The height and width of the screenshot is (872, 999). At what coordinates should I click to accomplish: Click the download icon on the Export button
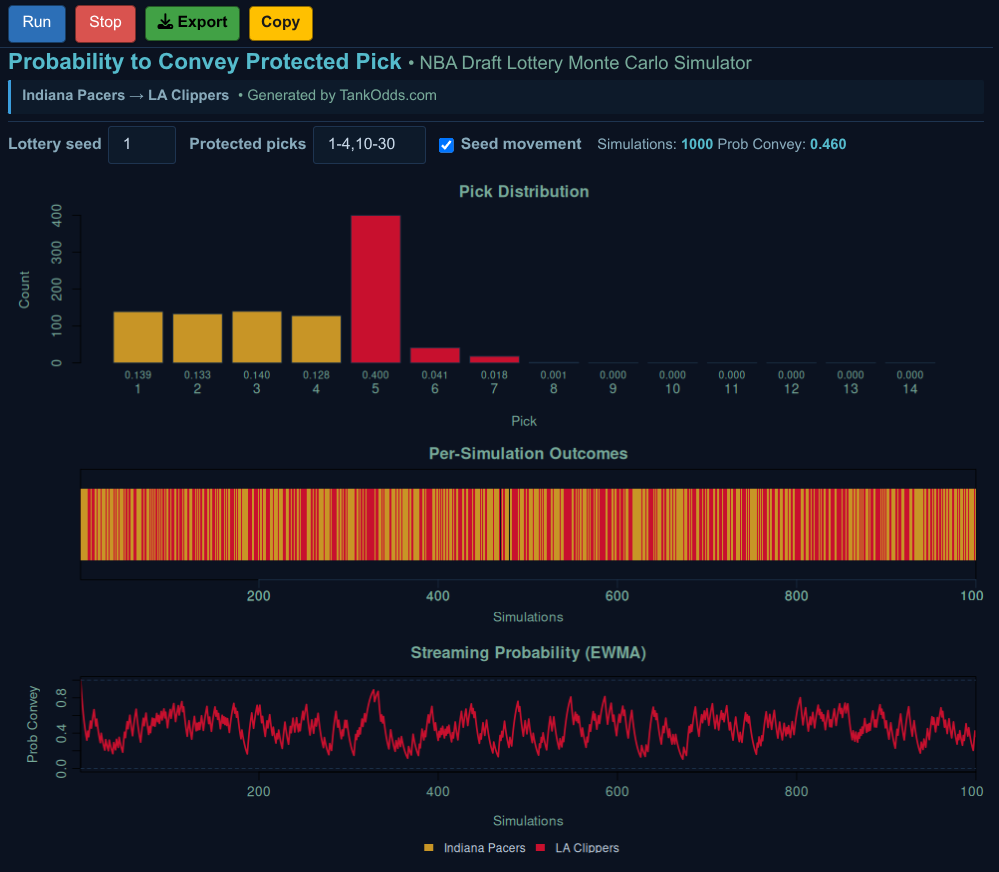(166, 23)
